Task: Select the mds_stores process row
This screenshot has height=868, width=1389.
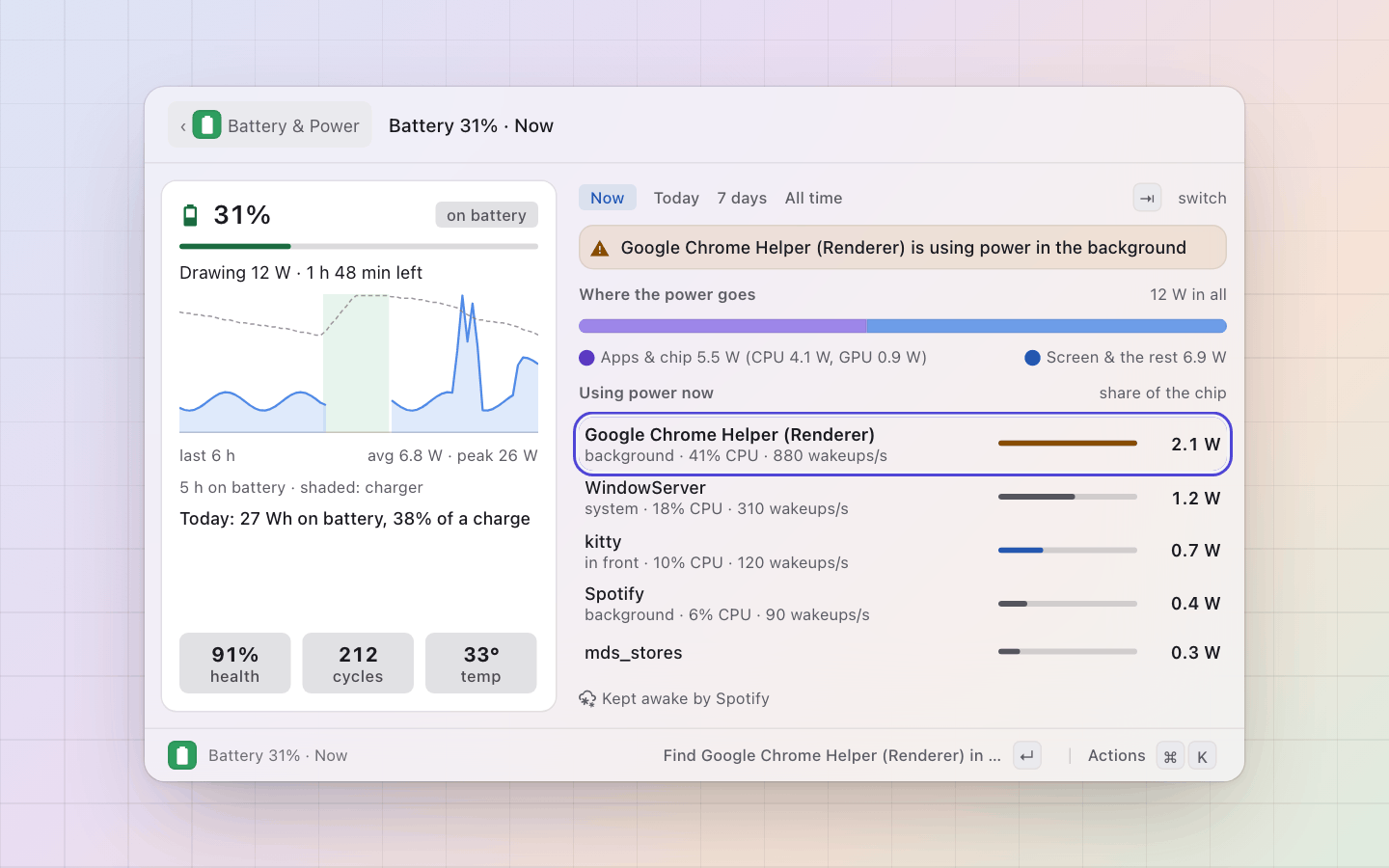Action: click(x=903, y=653)
